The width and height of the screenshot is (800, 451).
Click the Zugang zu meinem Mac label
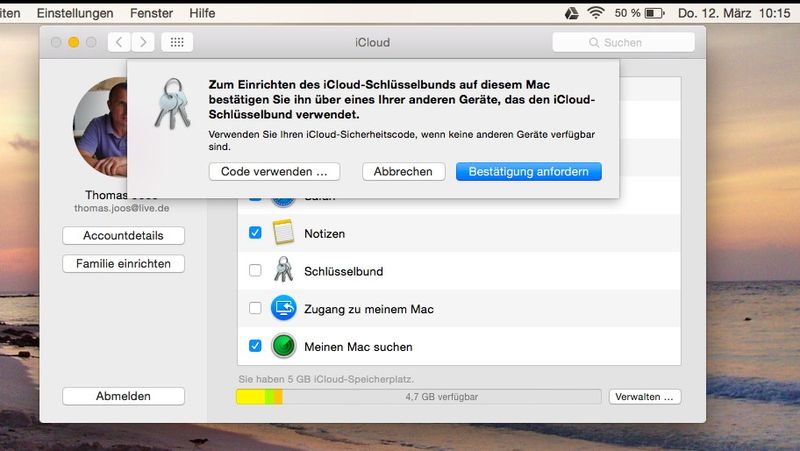click(x=369, y=309)
